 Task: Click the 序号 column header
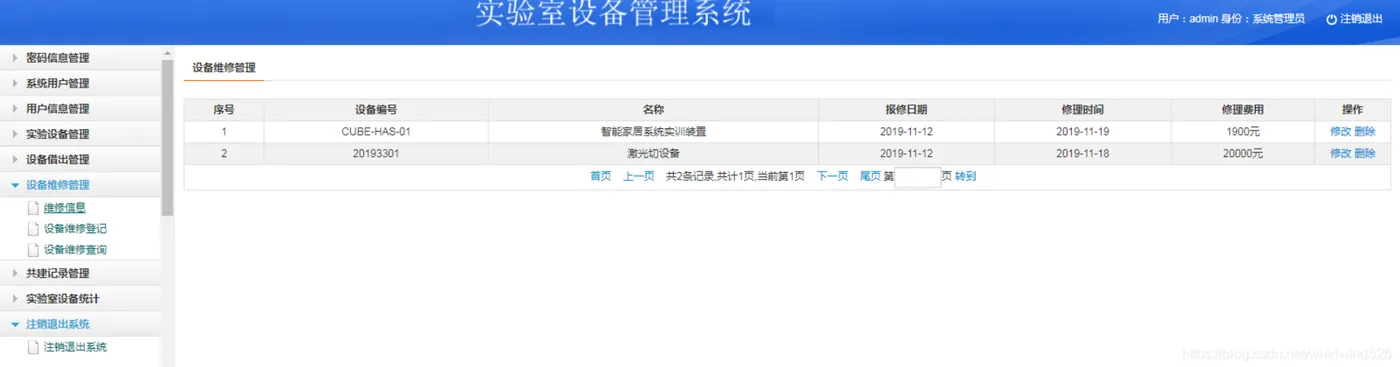tap(224, 110)
